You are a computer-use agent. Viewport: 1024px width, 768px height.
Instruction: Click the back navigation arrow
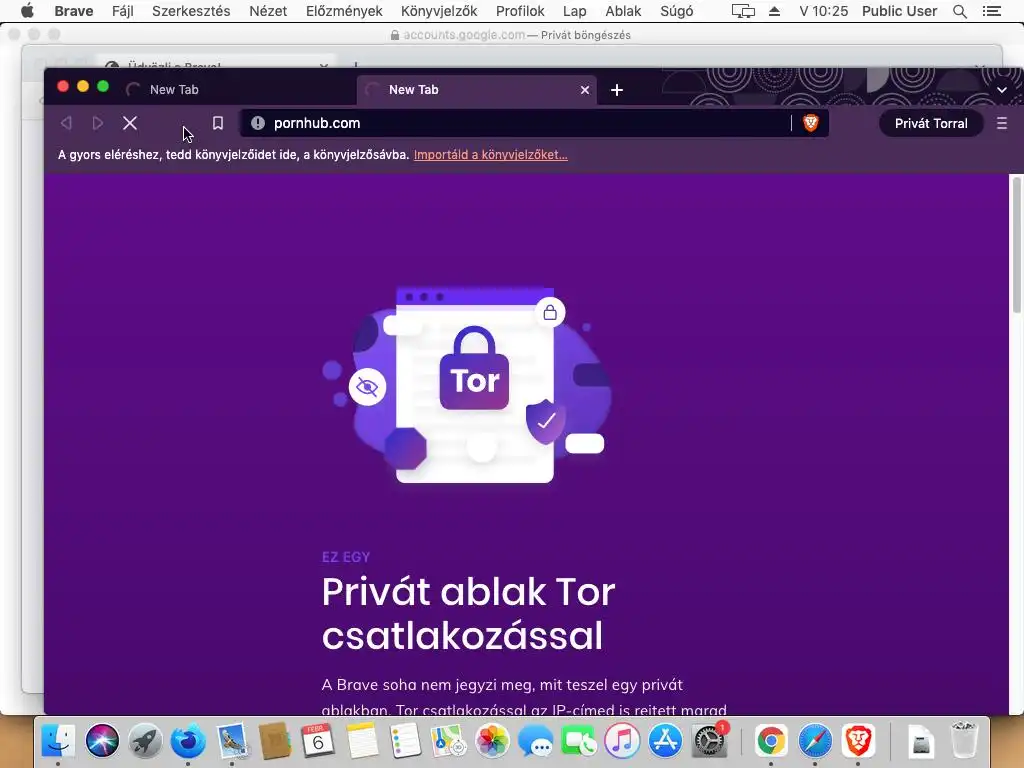coord(66,123)
